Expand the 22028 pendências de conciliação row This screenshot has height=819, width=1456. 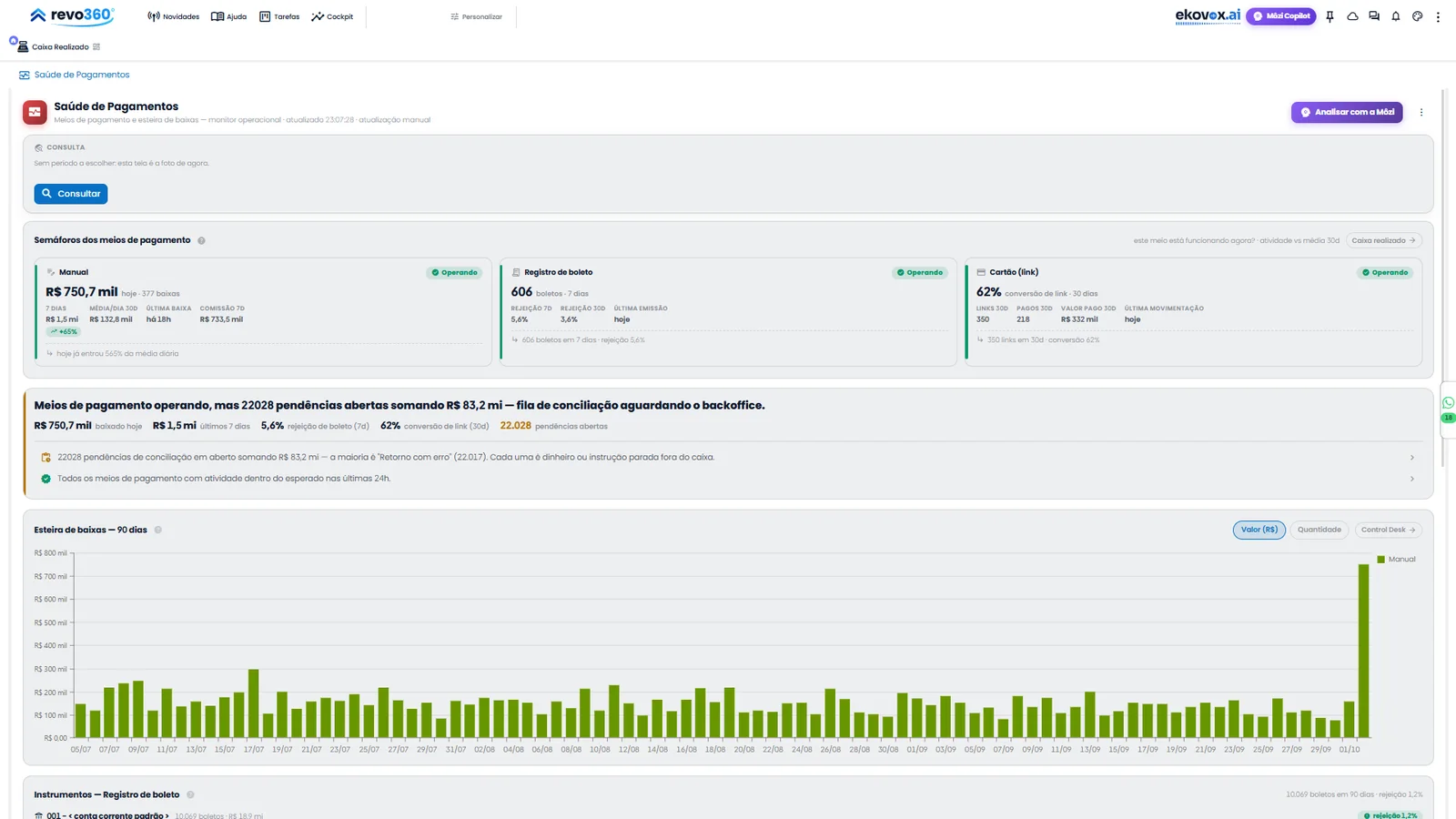(728, 458)
